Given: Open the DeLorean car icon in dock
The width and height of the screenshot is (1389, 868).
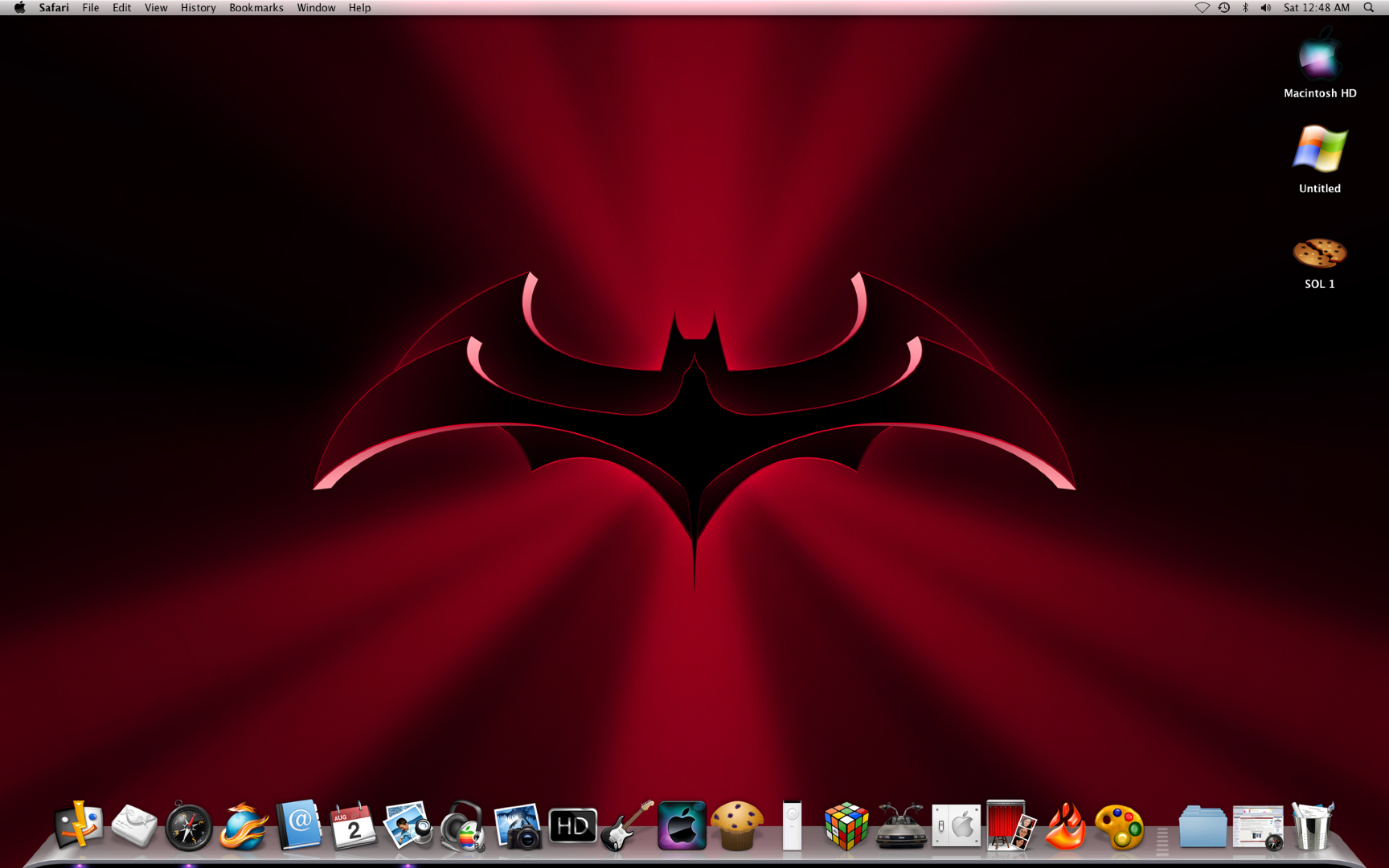Looking at the screenshot, I should (x=901, y=826).
